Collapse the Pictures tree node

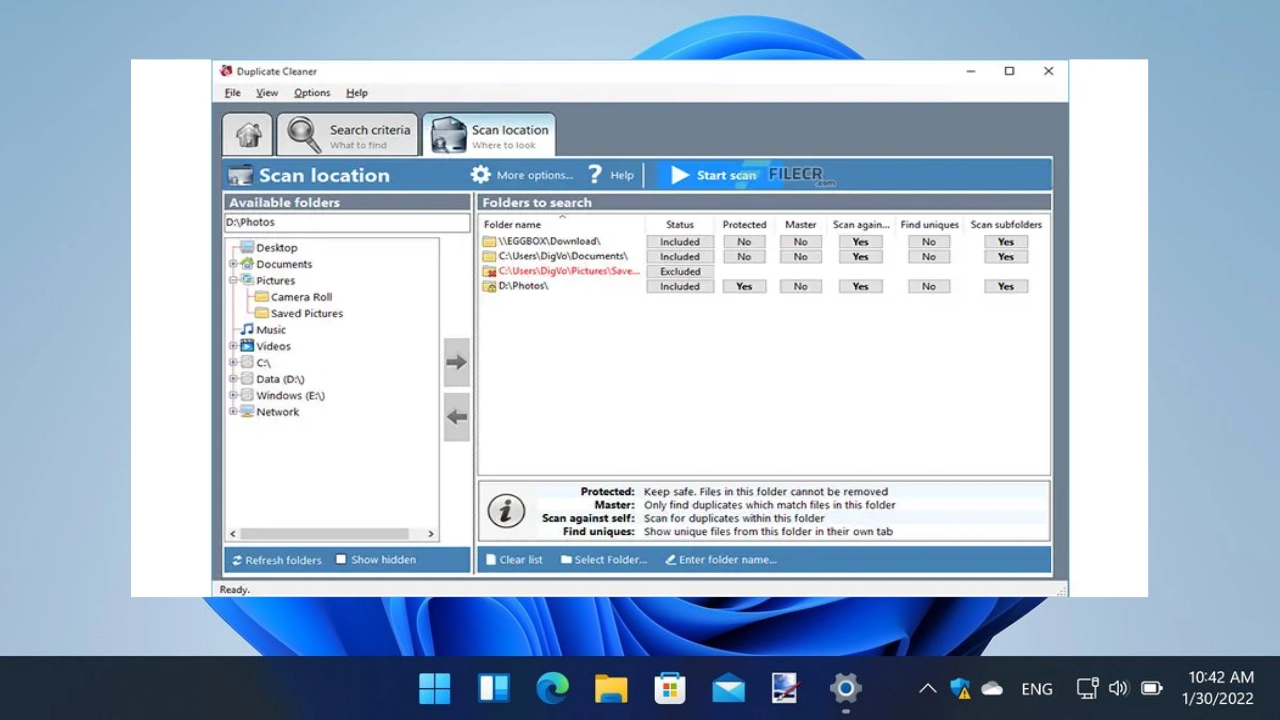pos(233,280)
